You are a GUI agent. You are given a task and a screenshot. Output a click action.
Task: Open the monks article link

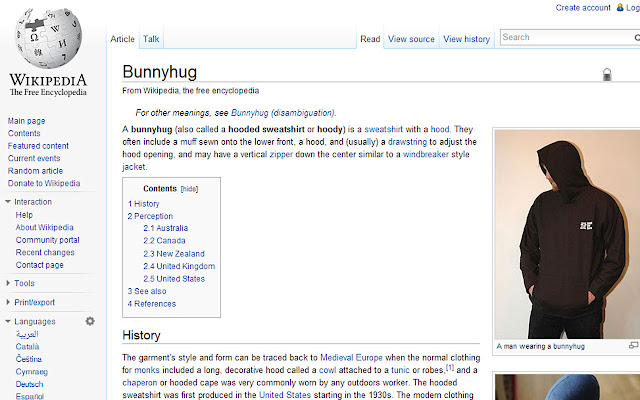(x=147, y=370)
